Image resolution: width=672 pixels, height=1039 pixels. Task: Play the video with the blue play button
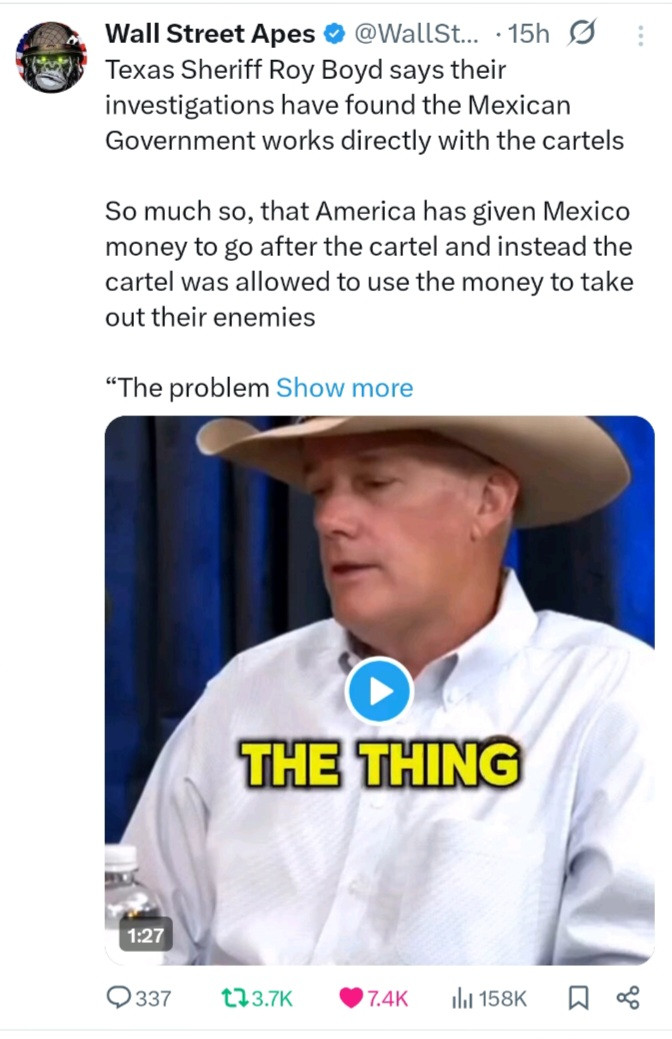pyautogui.click(x=379, y=690)
